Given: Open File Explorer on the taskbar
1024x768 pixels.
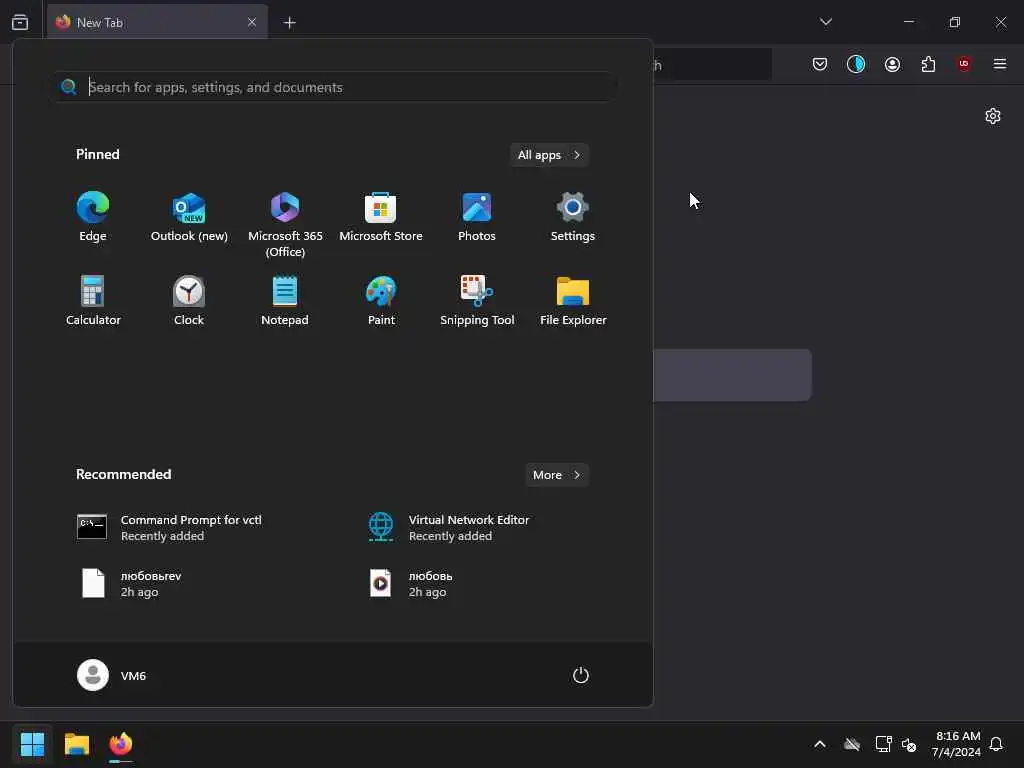Looking at the screenshot, I should point(76,744).
